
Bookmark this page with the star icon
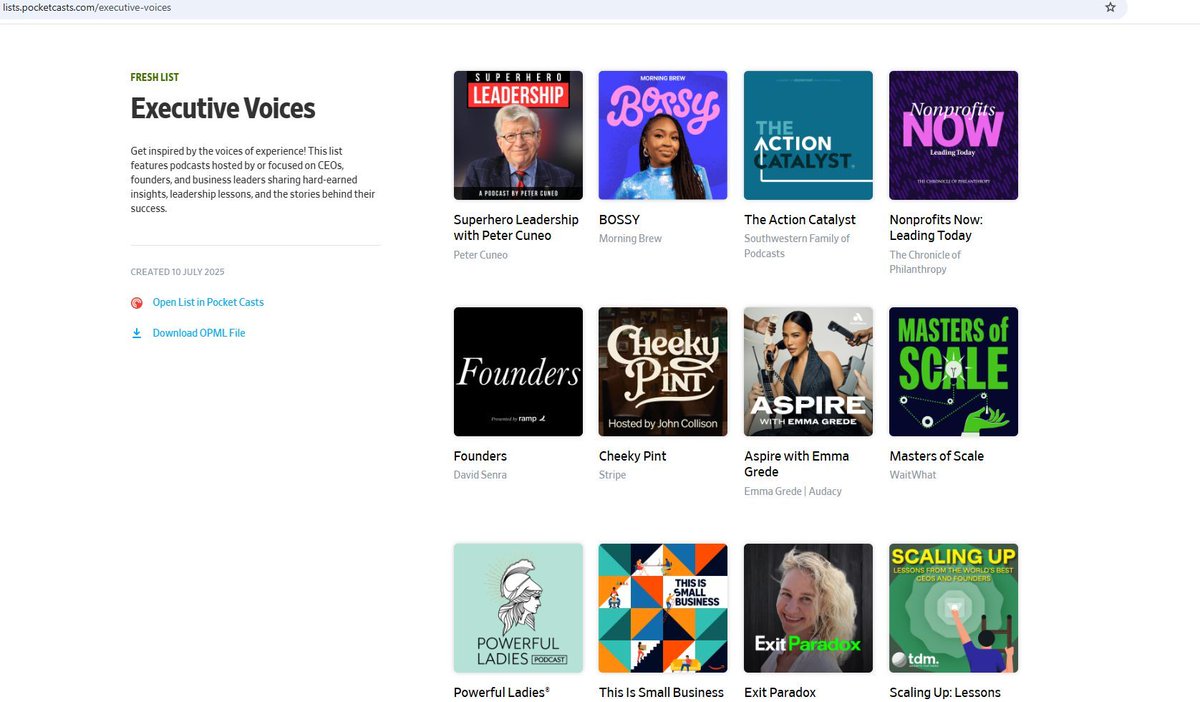pyautogui.click(x=1110, y=7)
